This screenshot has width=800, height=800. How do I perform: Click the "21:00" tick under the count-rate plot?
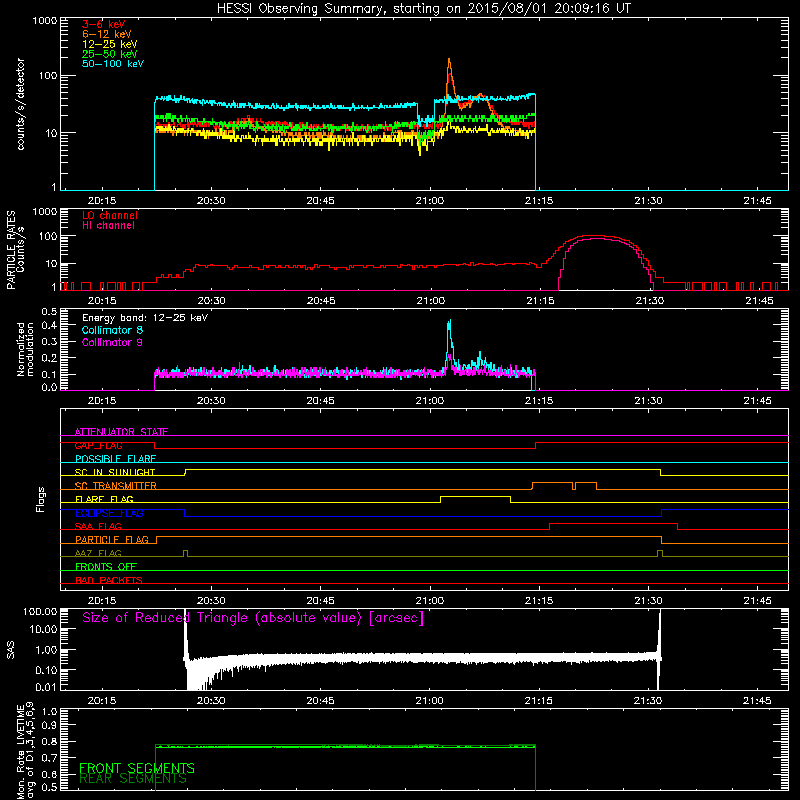coord(430,201)
